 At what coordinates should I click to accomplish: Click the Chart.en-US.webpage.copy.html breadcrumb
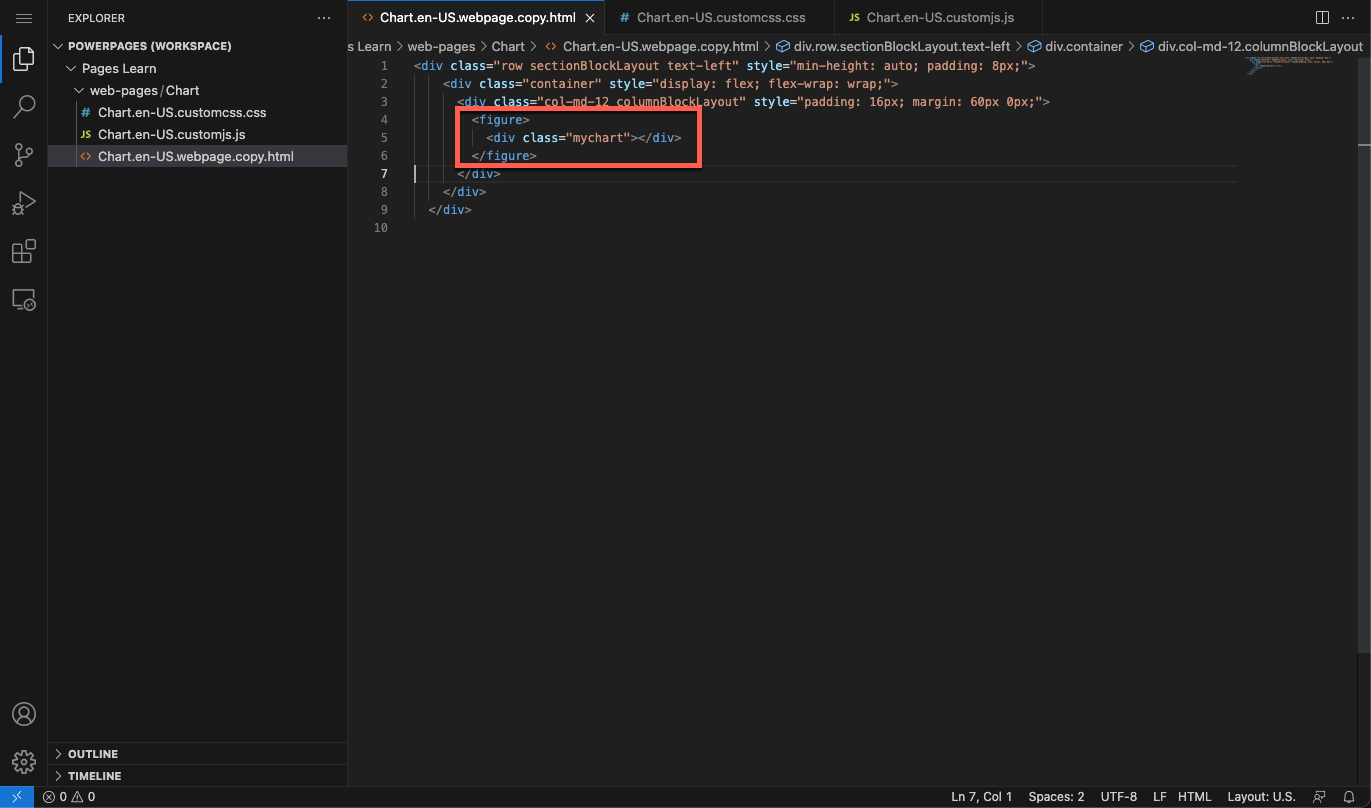point(651,46)
